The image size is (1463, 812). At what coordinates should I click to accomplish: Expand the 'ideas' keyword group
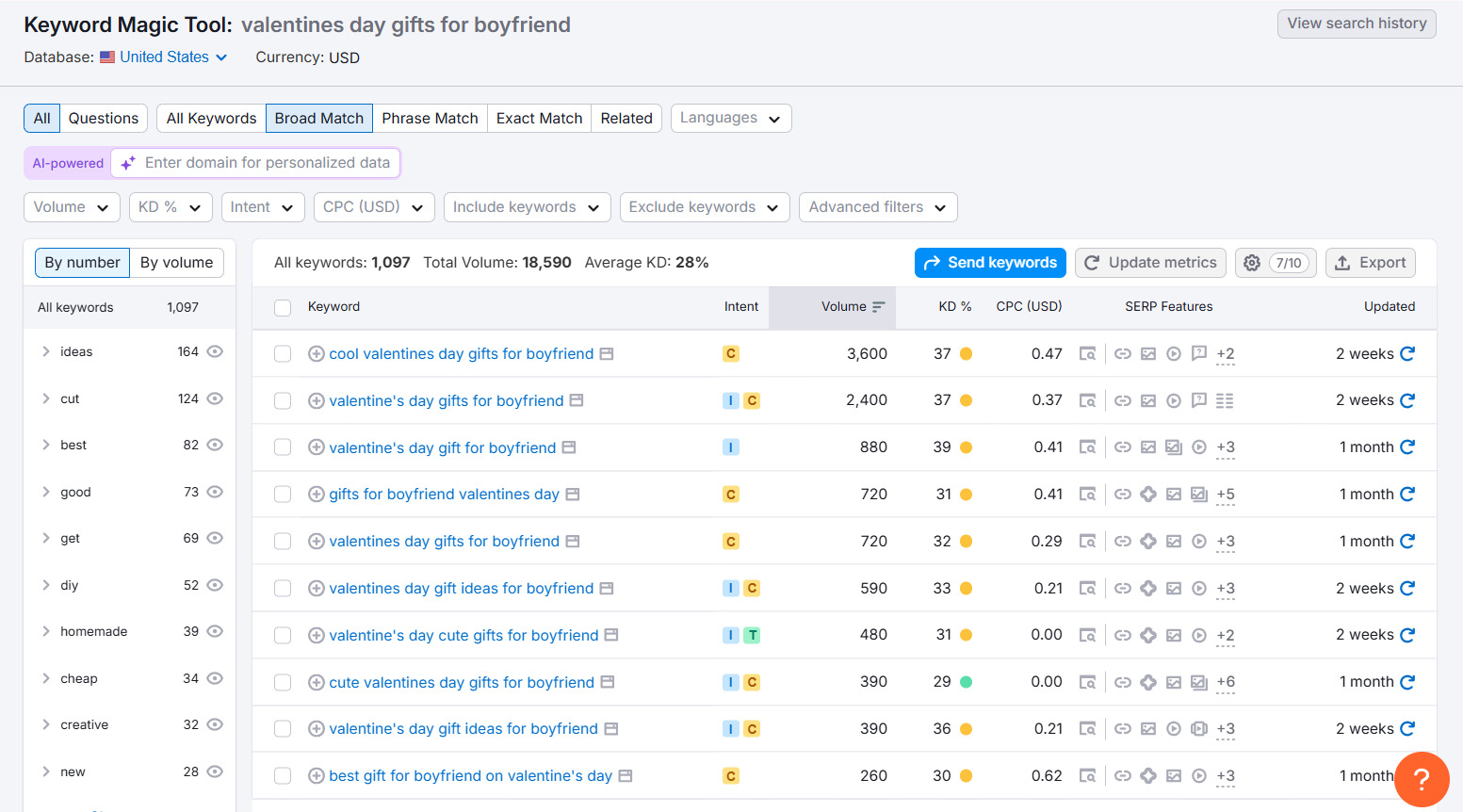45,350
